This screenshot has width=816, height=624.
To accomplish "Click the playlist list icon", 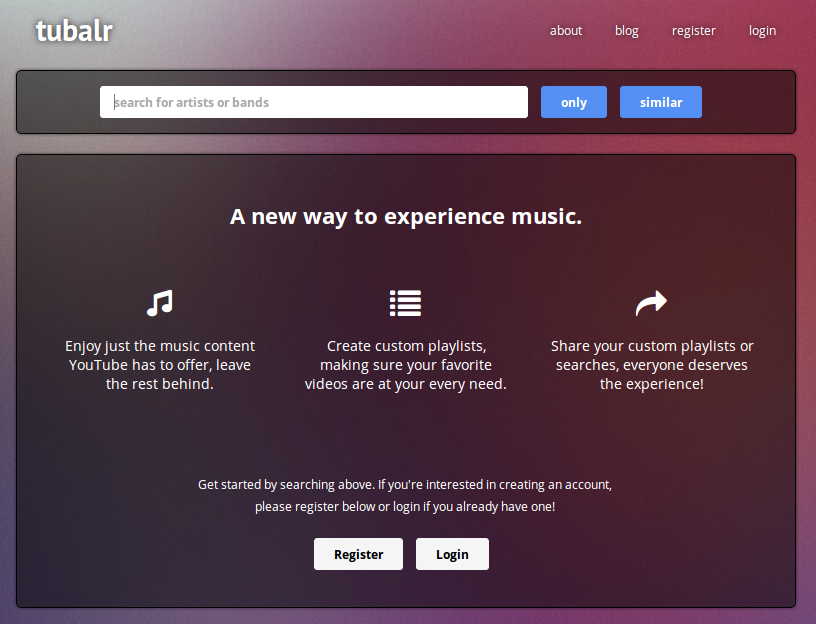I will tap(405, 303).
